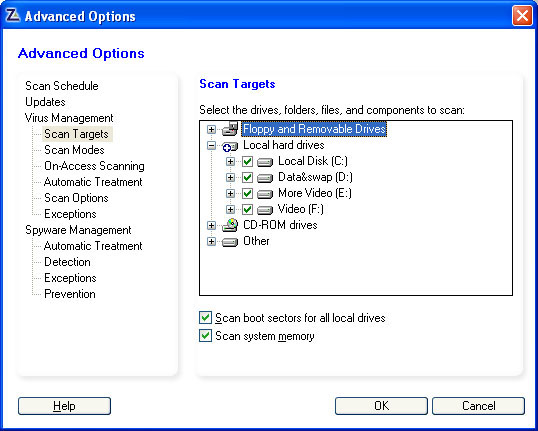The height and width of the screenshot is (431, 538).
Task: Close the Advanced Options dialog
Action: [522, 16]
